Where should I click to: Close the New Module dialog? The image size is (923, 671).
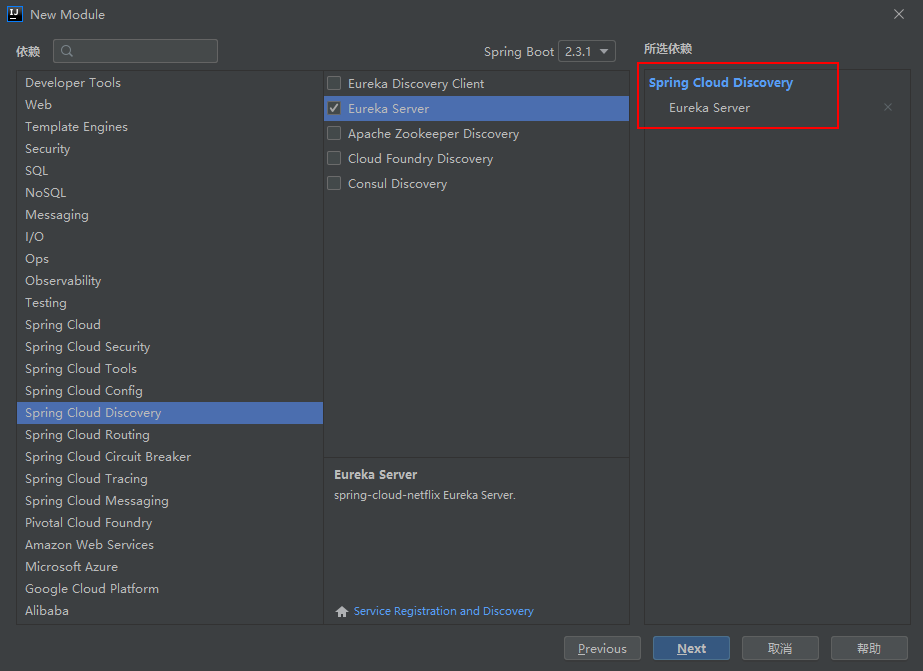pos(898,14)
